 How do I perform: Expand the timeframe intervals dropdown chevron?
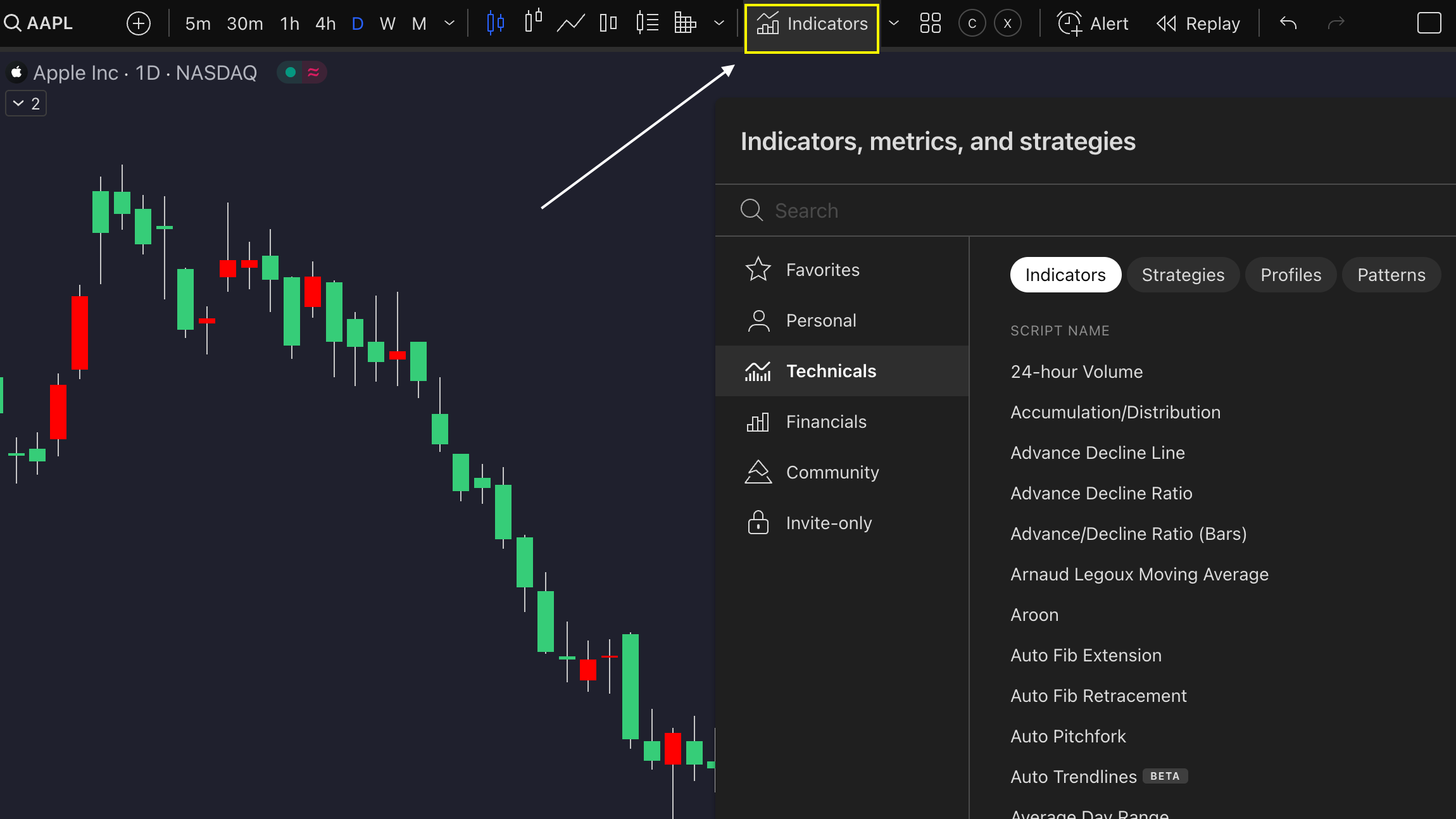(449, 24)
